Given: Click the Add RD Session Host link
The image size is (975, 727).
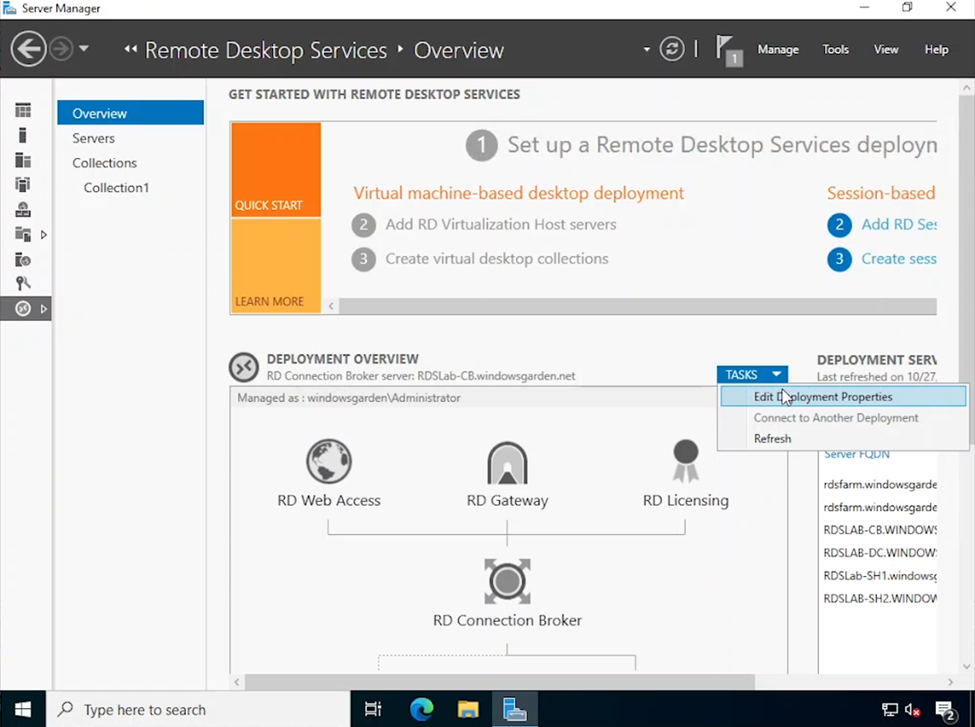Looking at the screenshot, I should (898, 225).
